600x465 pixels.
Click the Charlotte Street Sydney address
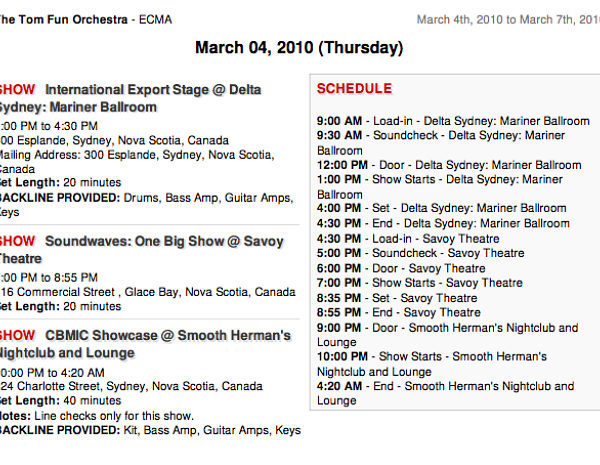(x=131, y=386)
